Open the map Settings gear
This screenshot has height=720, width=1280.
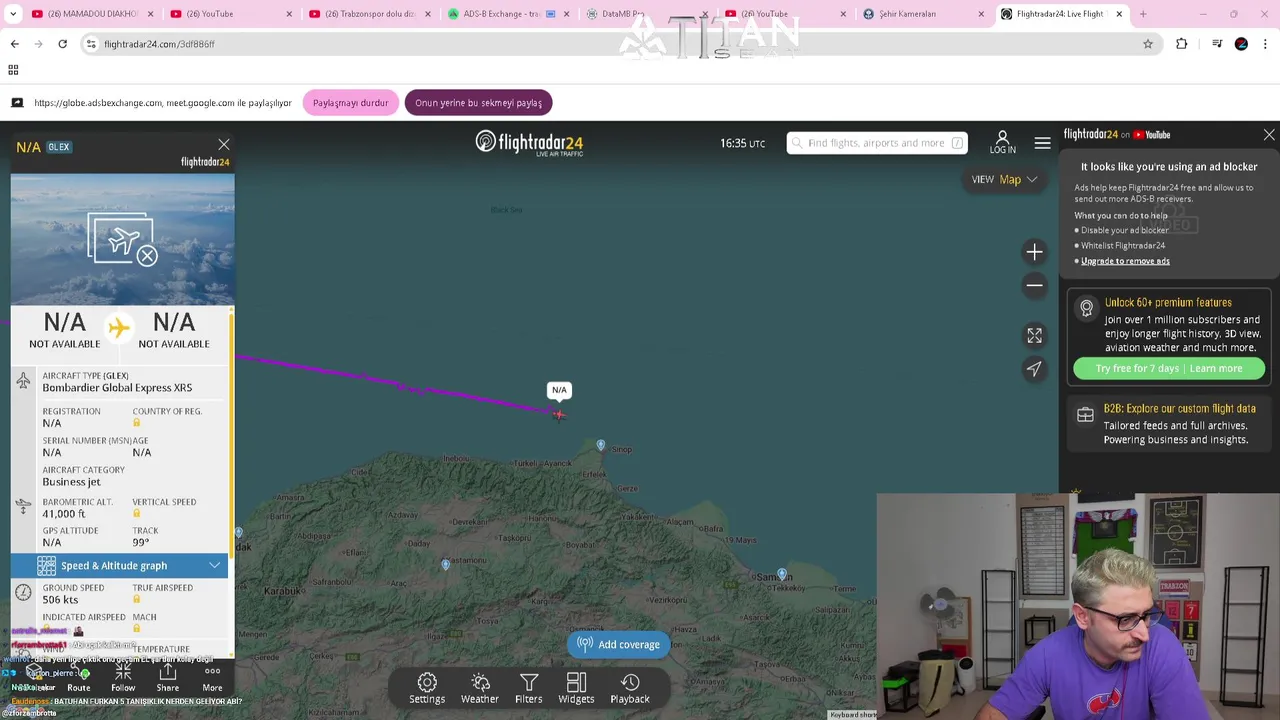coord(427,688)
